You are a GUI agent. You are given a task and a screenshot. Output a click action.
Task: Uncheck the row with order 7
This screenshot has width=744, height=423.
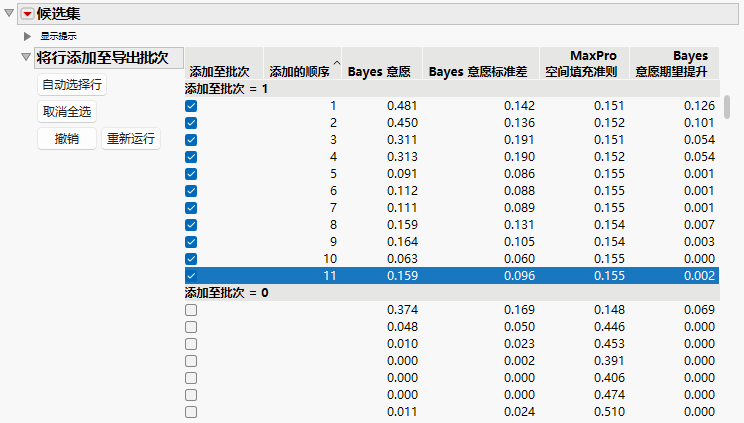191,208
